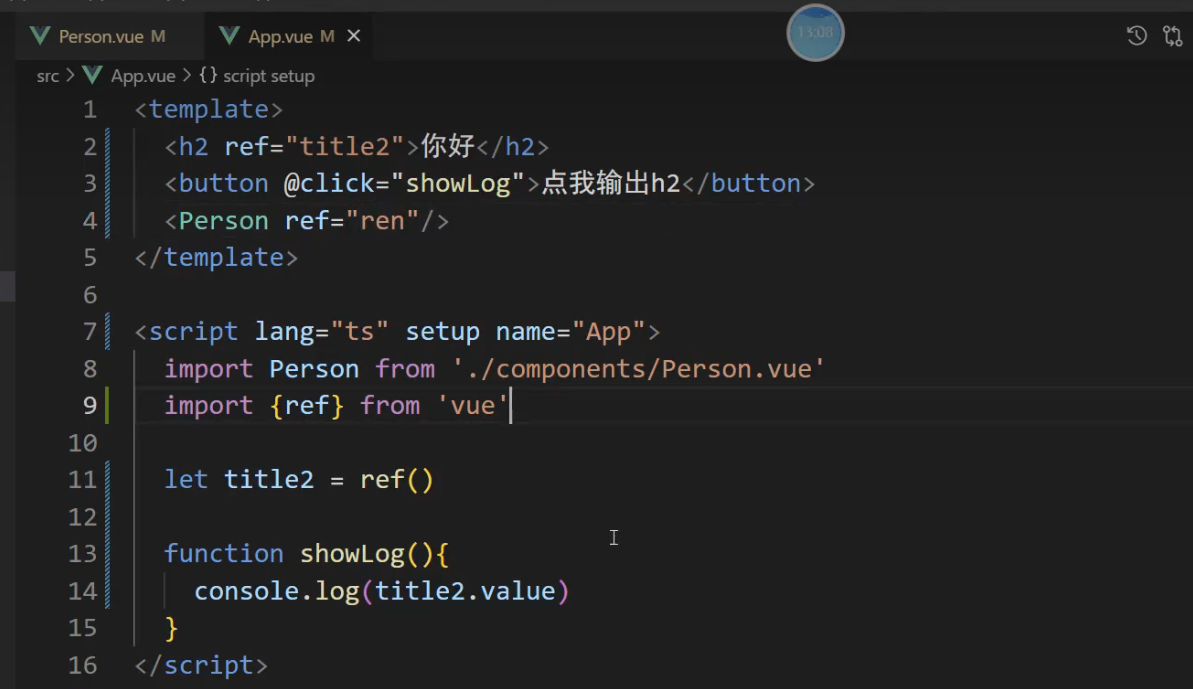This screenshot has height=689, width=1193.
Task: Click the Vue icon on App.vue tab
Action: click(229, 36)
